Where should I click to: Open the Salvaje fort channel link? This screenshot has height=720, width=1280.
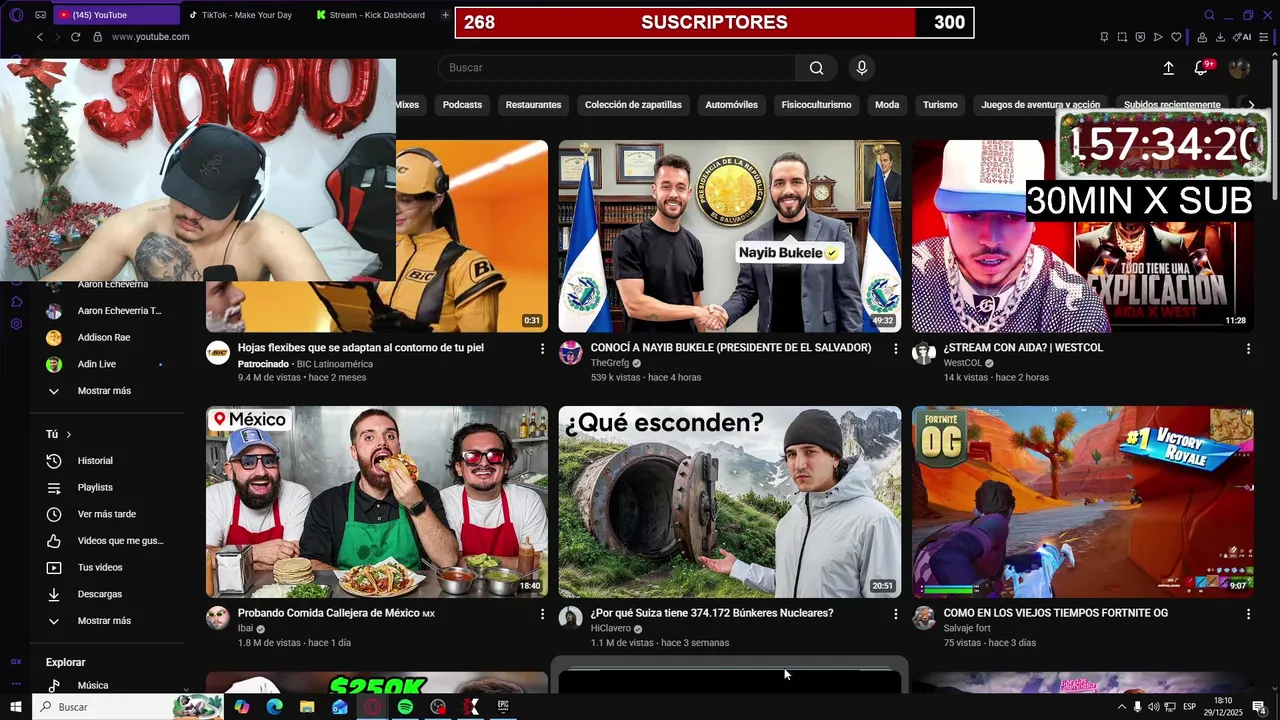pos(967,629)
